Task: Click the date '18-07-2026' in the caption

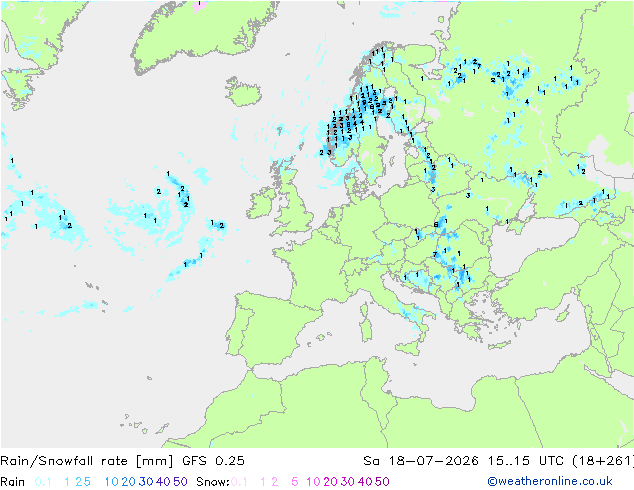Action: point(433,461)
